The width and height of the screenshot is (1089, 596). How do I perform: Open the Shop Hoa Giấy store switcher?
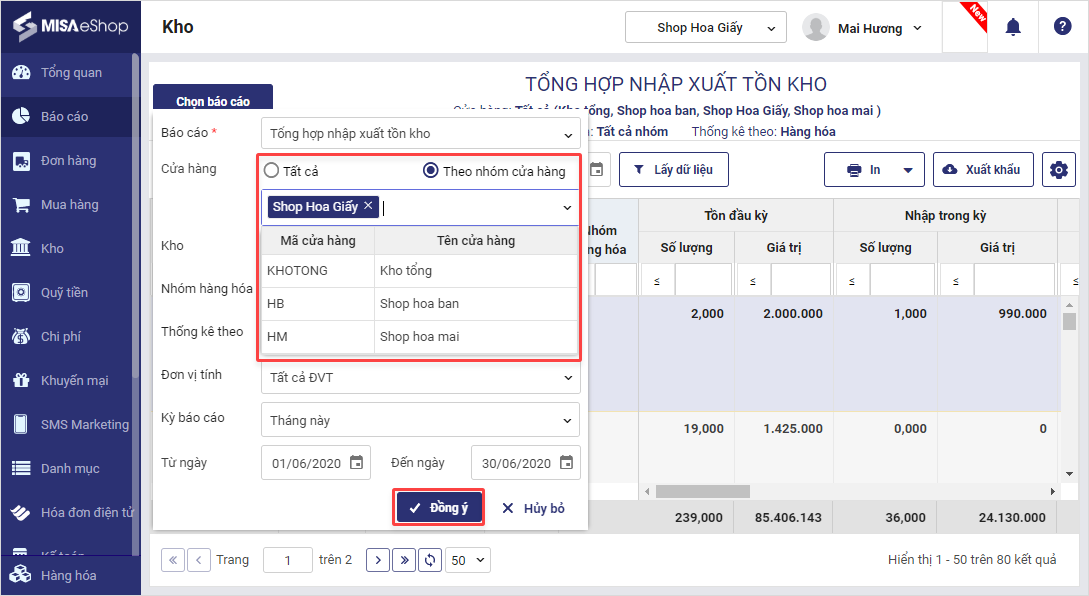pyautogui.click(x=706, y=28)
